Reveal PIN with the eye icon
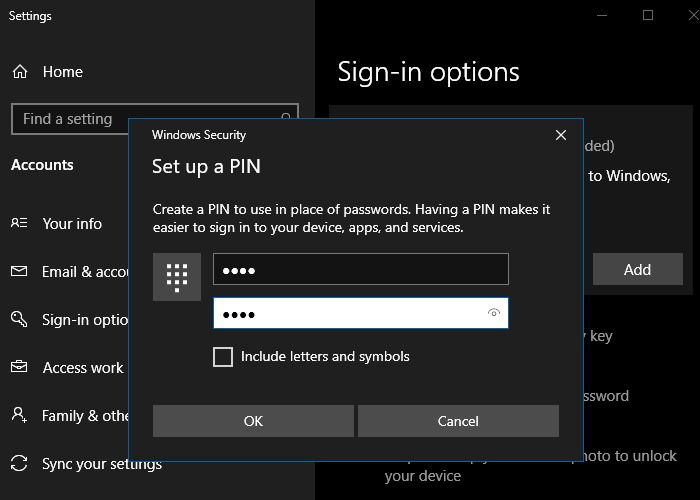This screenshot has height=500, width=700. [493, 313]
